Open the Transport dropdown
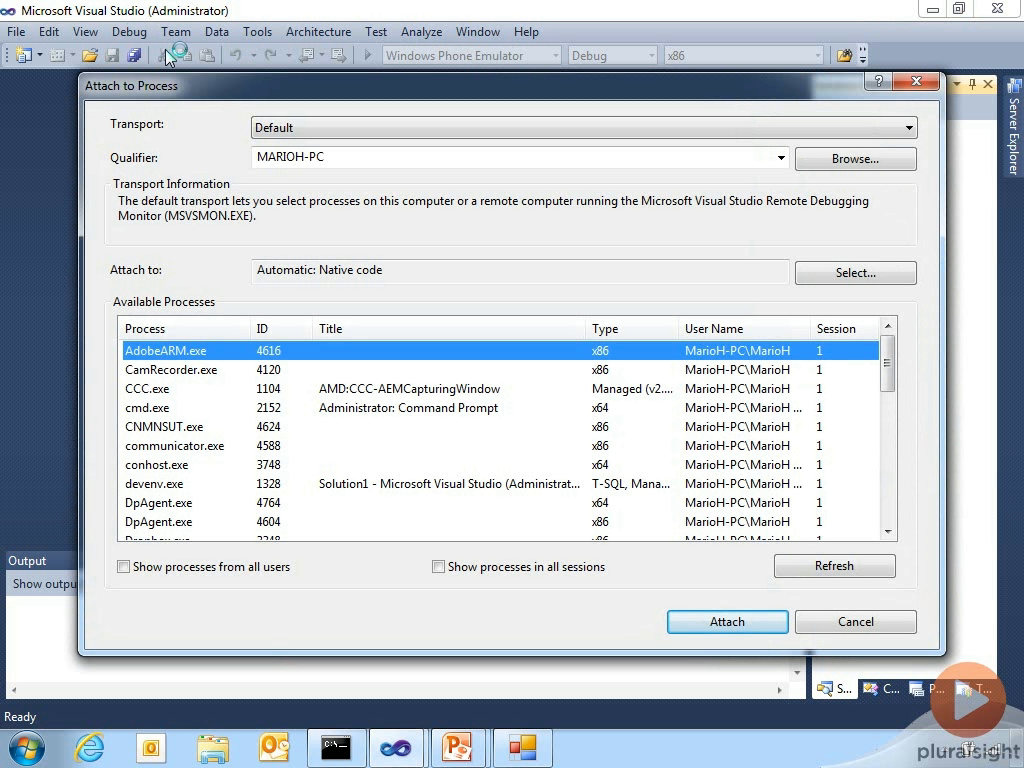Screen dimensions: 1024x768 point(584,127)
